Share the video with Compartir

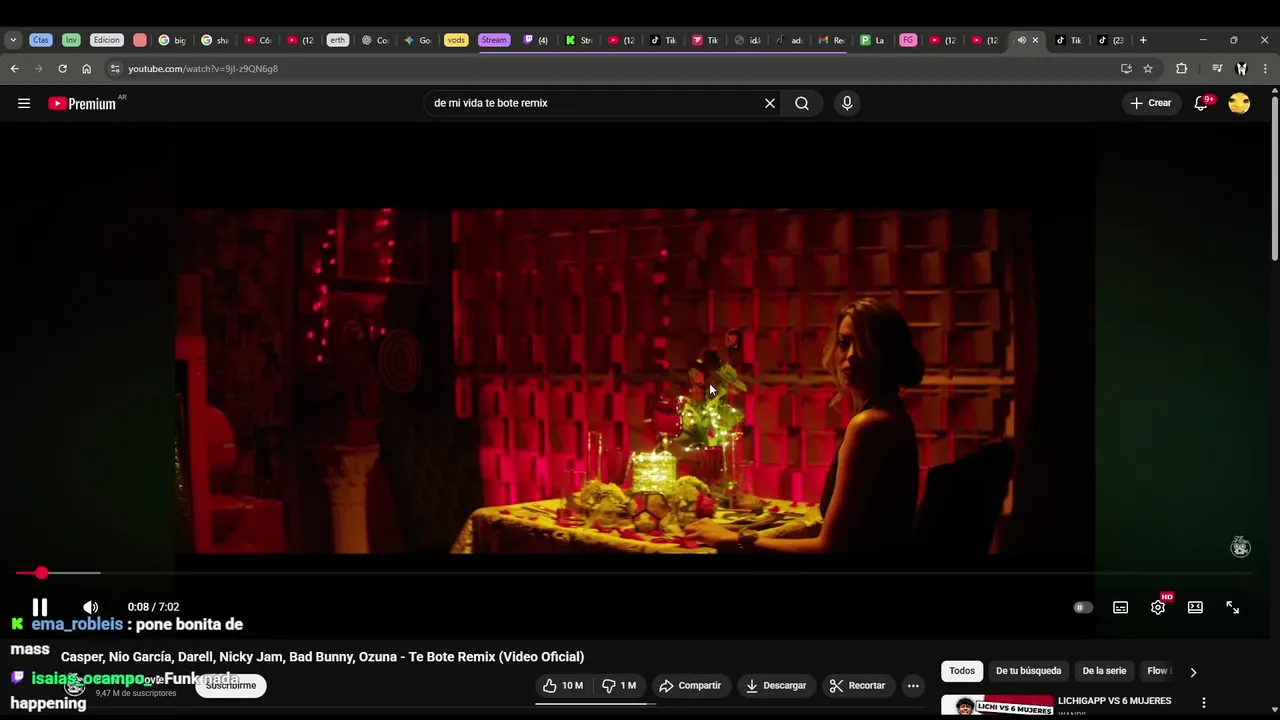tap(690, 686)
